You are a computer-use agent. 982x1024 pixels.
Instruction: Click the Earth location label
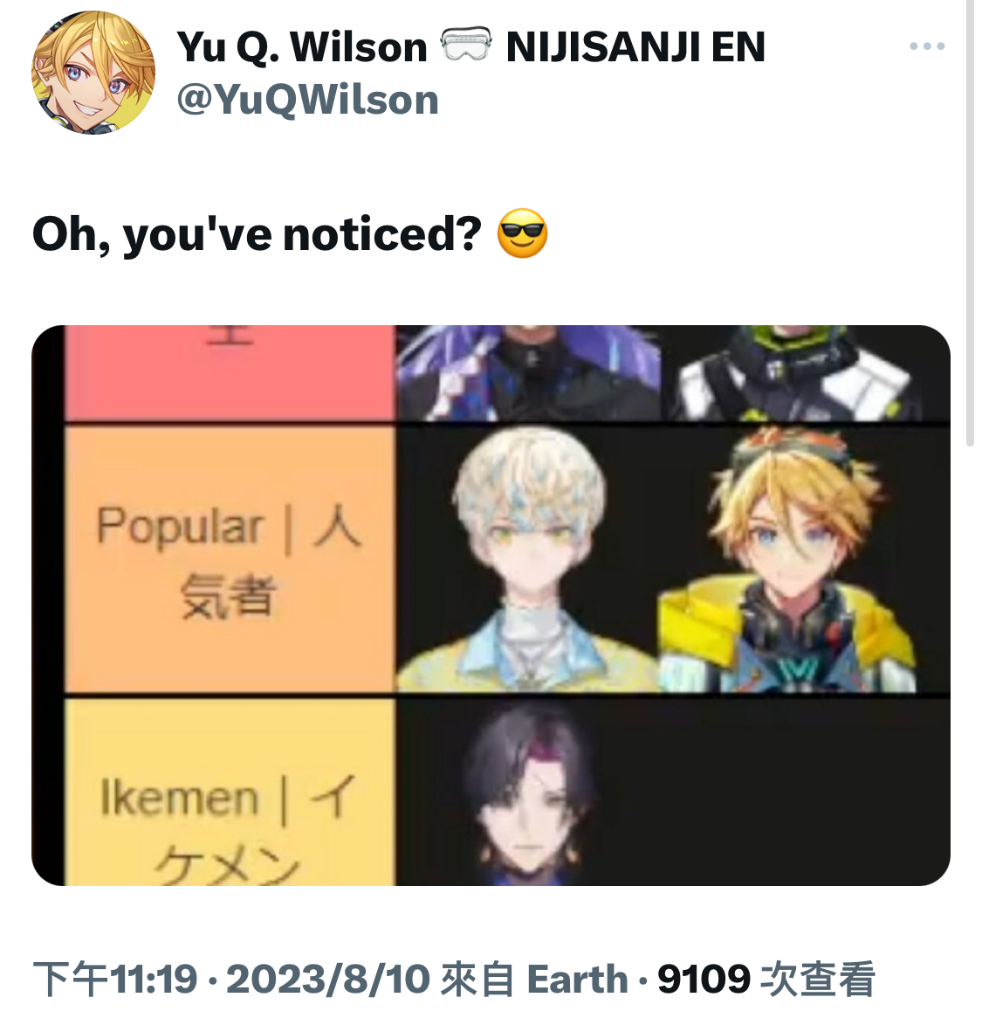(577, 980)
